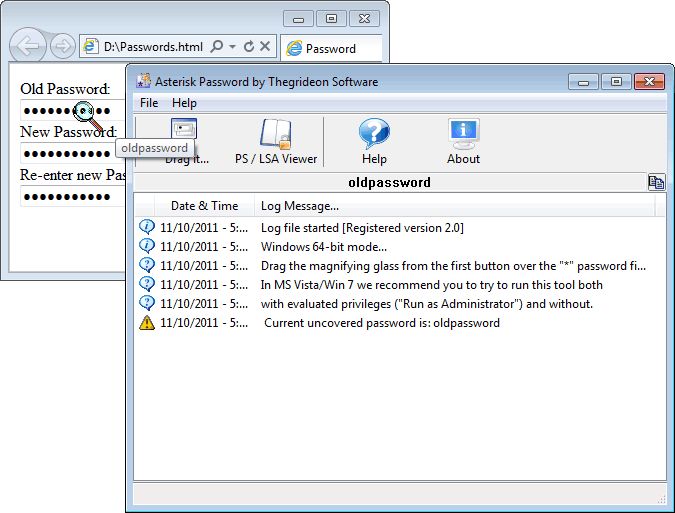Viewport: 675px width, 513px height.
Task: Click the Old Password field in browser
Action: (x=72, y=111)
